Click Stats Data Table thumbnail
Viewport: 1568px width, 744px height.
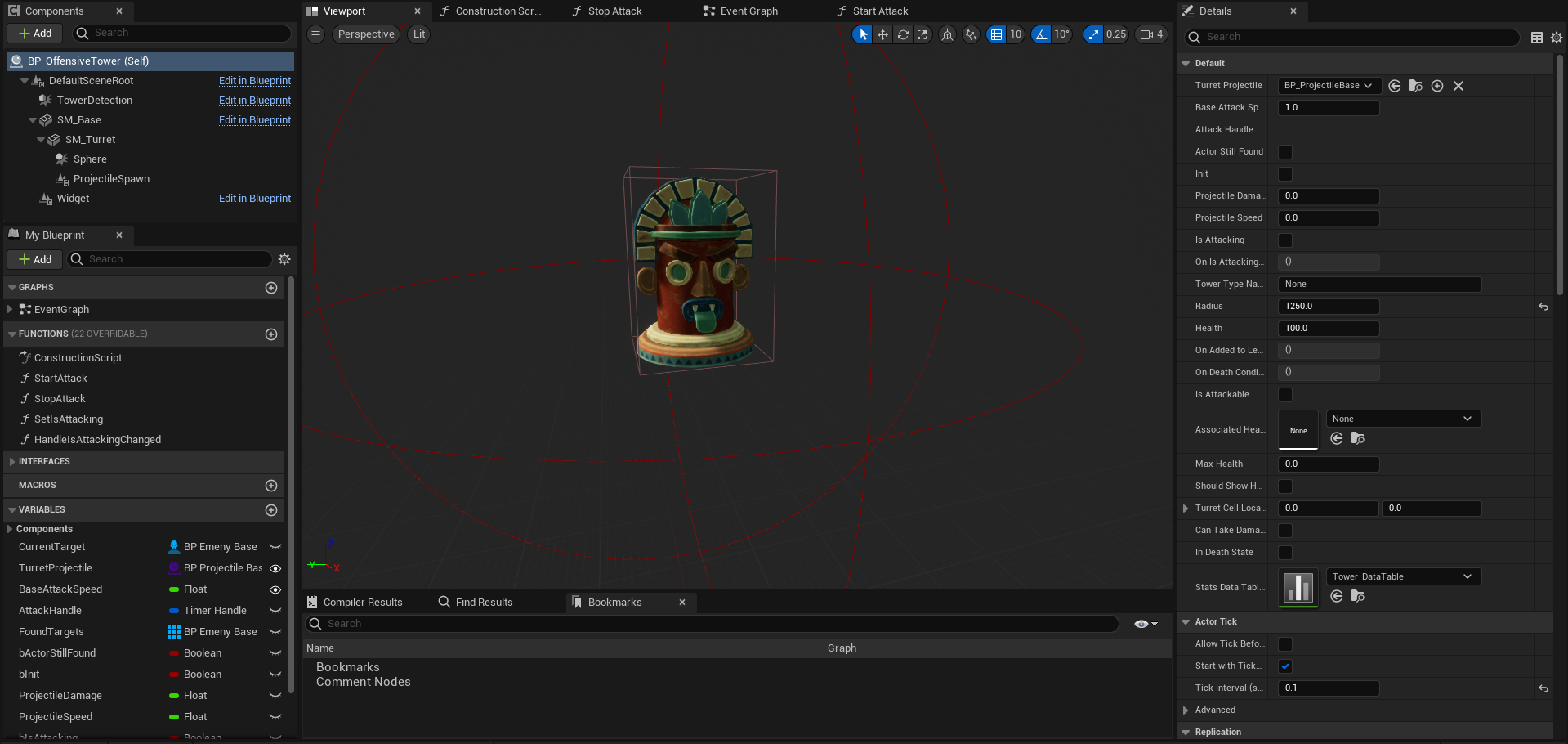click(x=1298, y=588)
